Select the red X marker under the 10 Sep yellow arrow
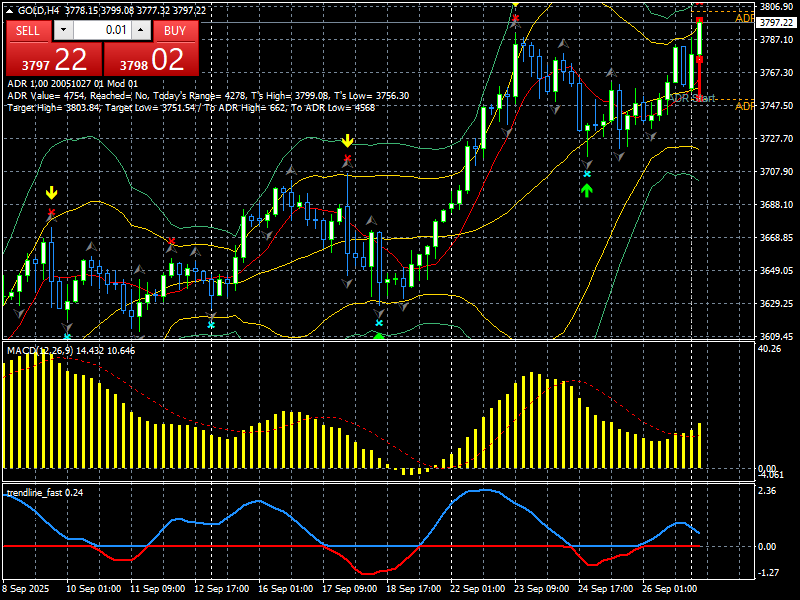The image size is (800, 600). tap(52, 212)
